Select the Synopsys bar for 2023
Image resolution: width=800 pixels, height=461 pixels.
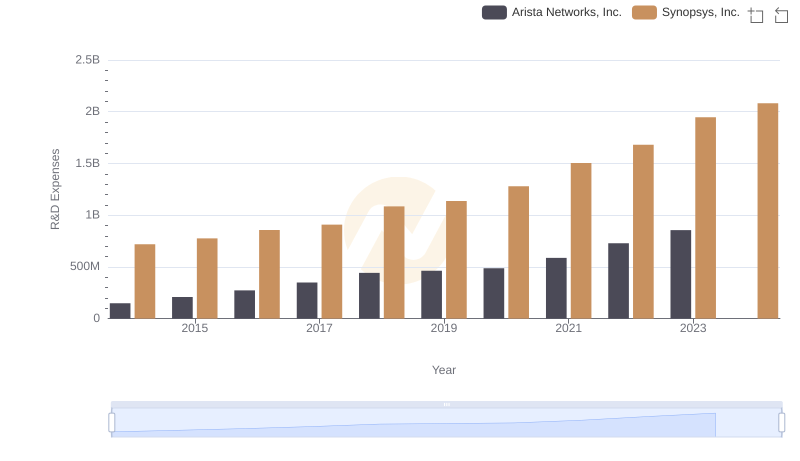tap(705, 218)
